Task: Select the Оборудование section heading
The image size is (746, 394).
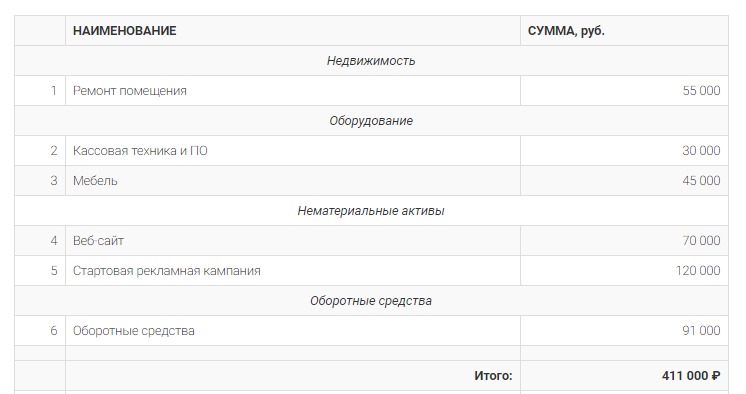Action: coord(371,121)
